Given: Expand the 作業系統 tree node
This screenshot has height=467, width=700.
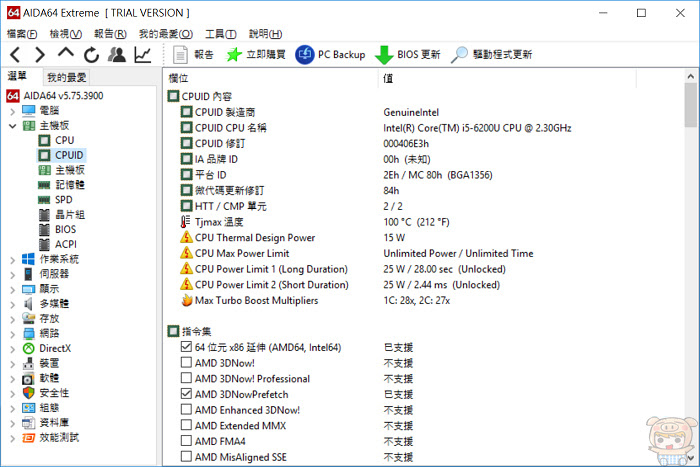Looking at the screenshot, I should 12,260.
